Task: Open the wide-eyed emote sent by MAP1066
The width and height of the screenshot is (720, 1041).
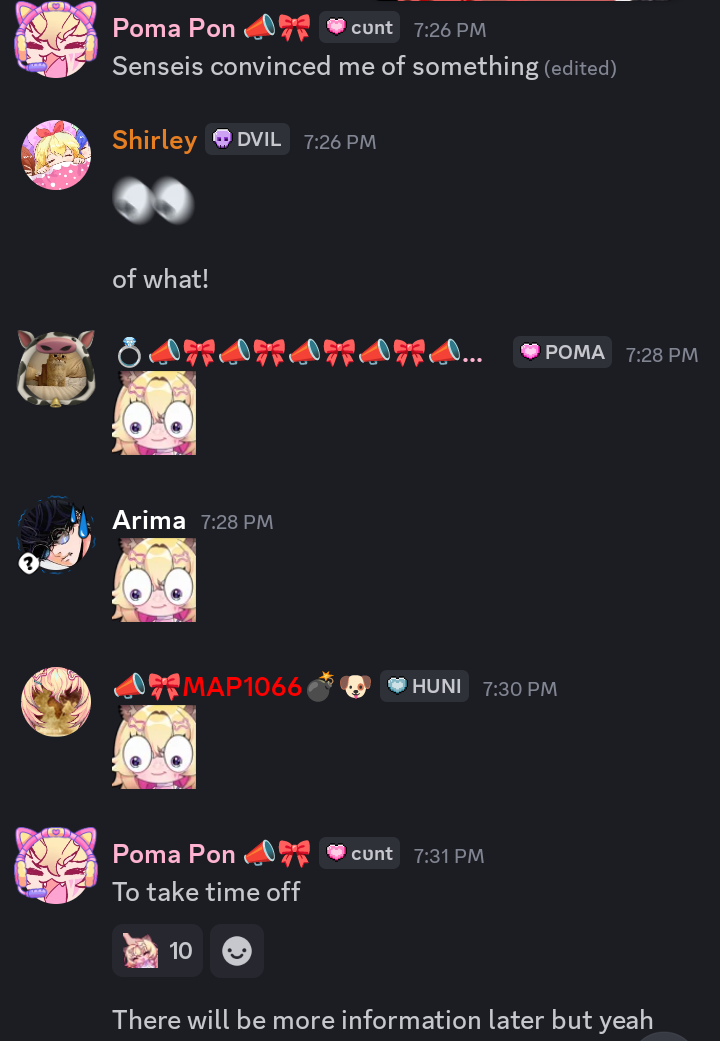Action: (x=154, y=747)
